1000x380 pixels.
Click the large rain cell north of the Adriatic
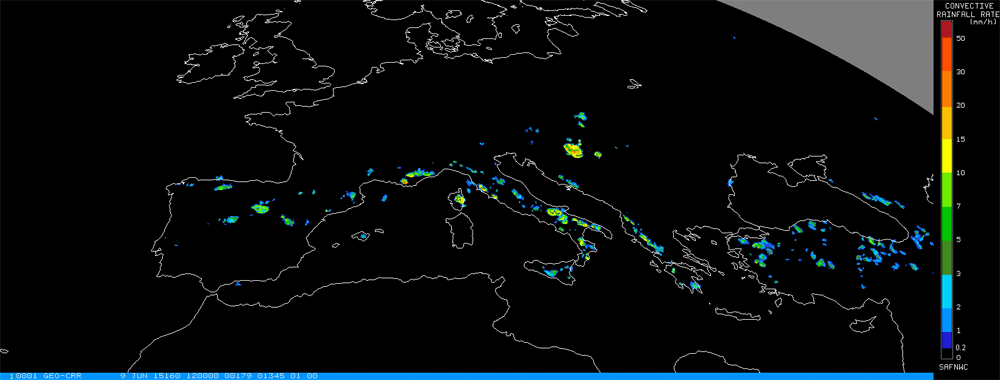pyautogui.click(x=573, y=150)
